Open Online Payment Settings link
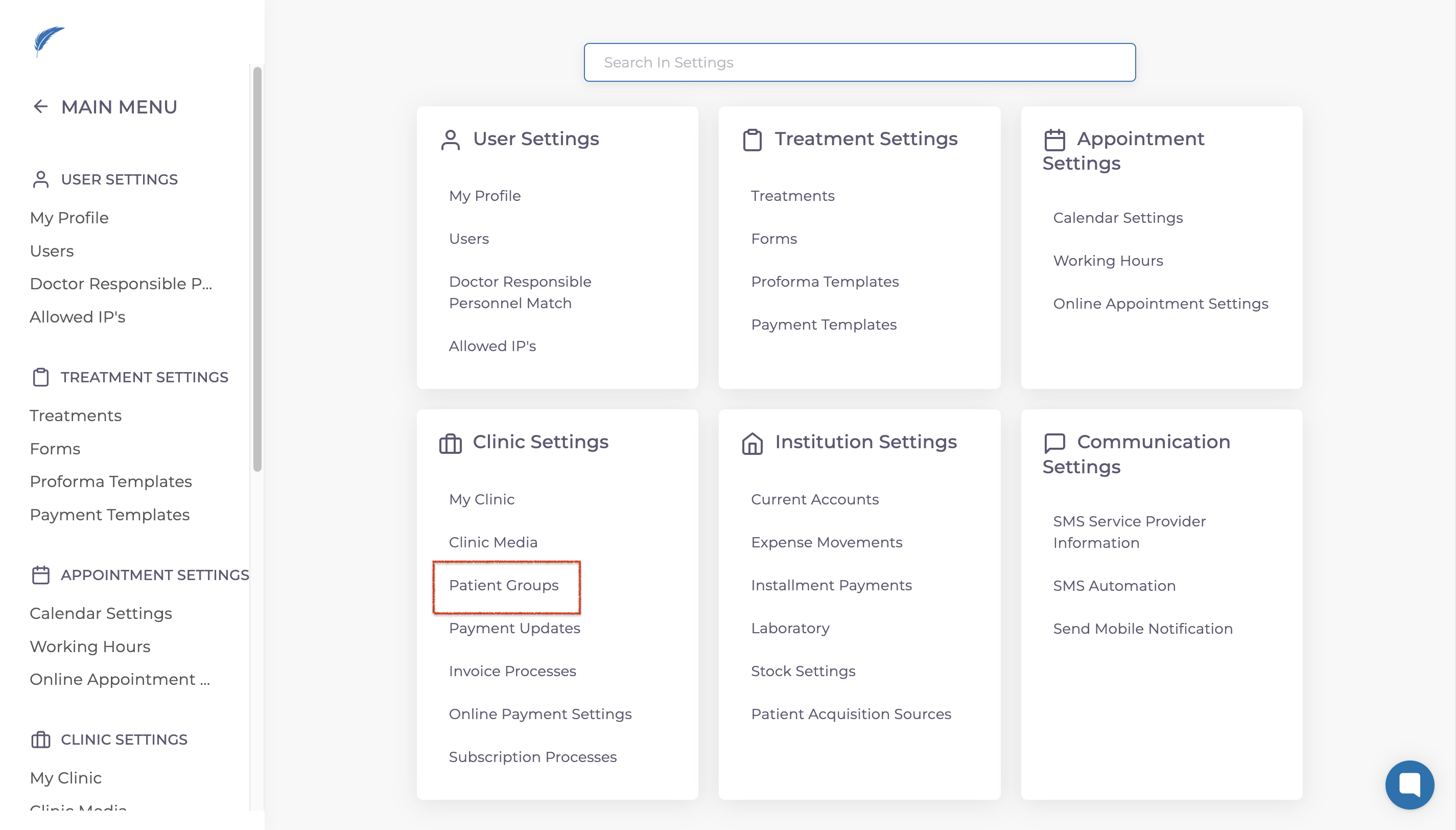 coord(540,714)
